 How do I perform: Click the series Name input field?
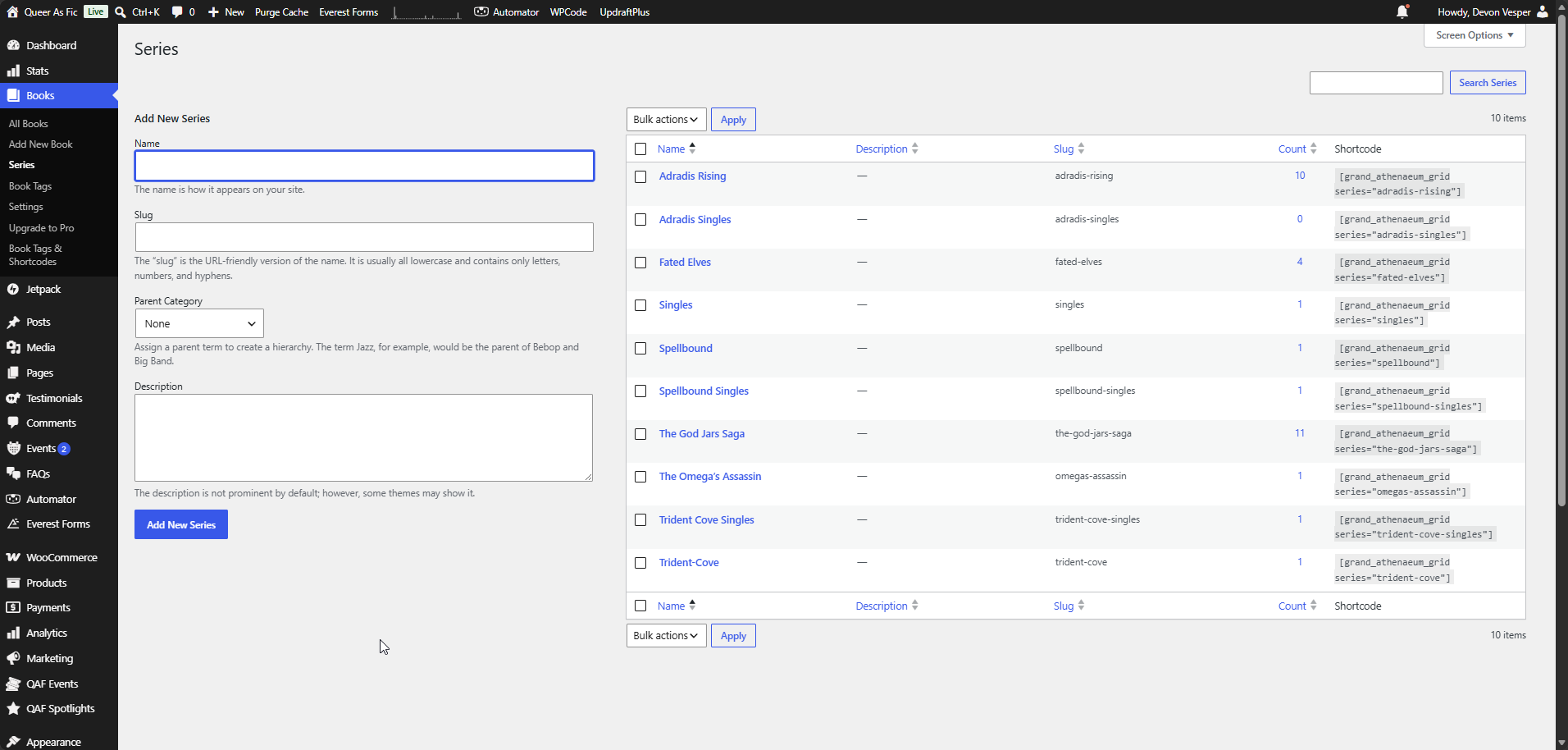(x=364, y=166)
